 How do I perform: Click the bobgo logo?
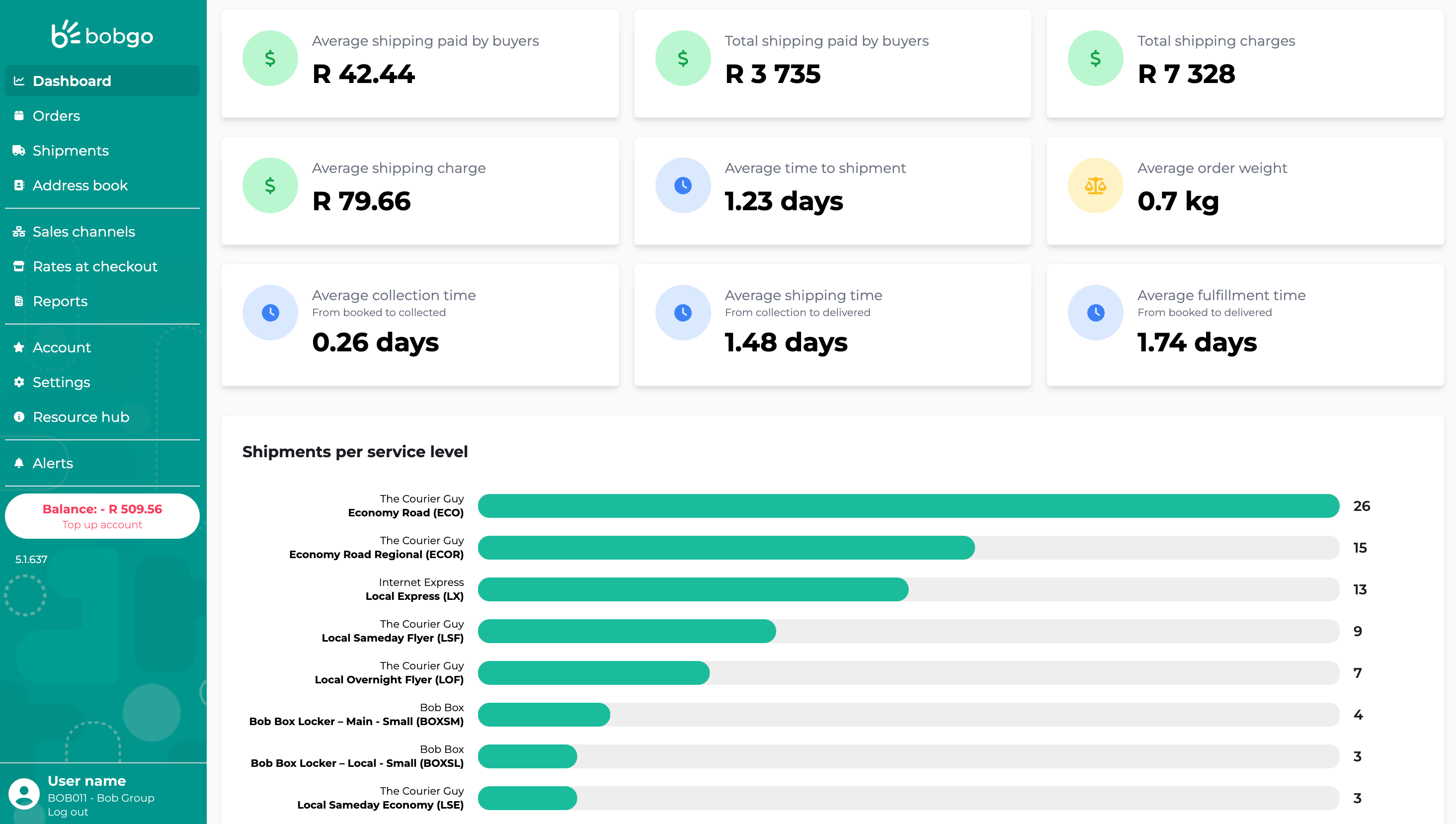pos(102,34)
